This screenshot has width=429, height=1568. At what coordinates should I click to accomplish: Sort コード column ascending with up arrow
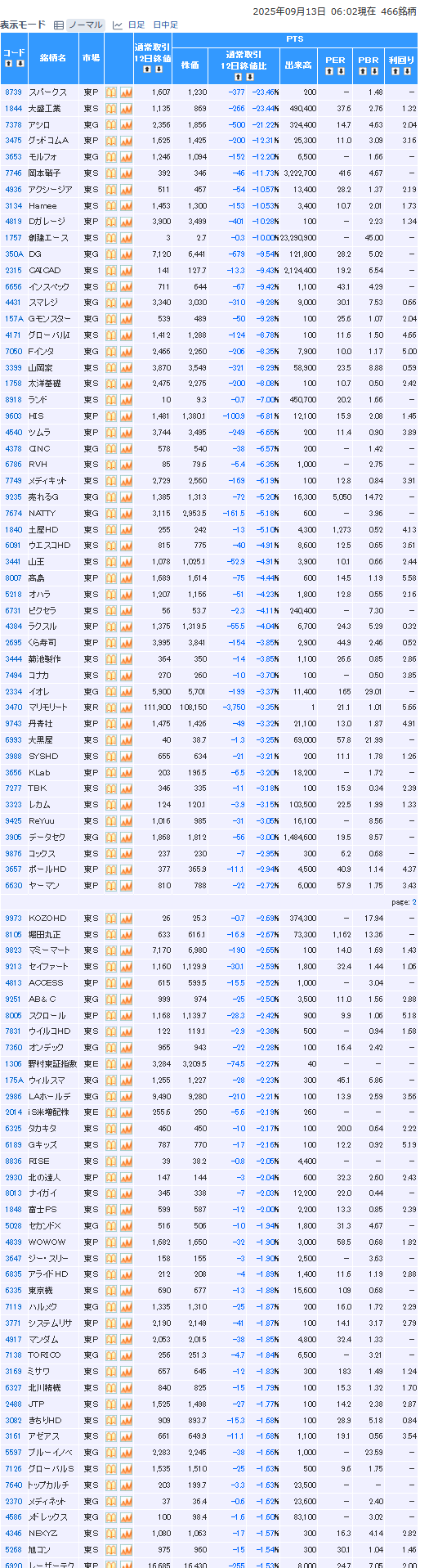[10, 63]
